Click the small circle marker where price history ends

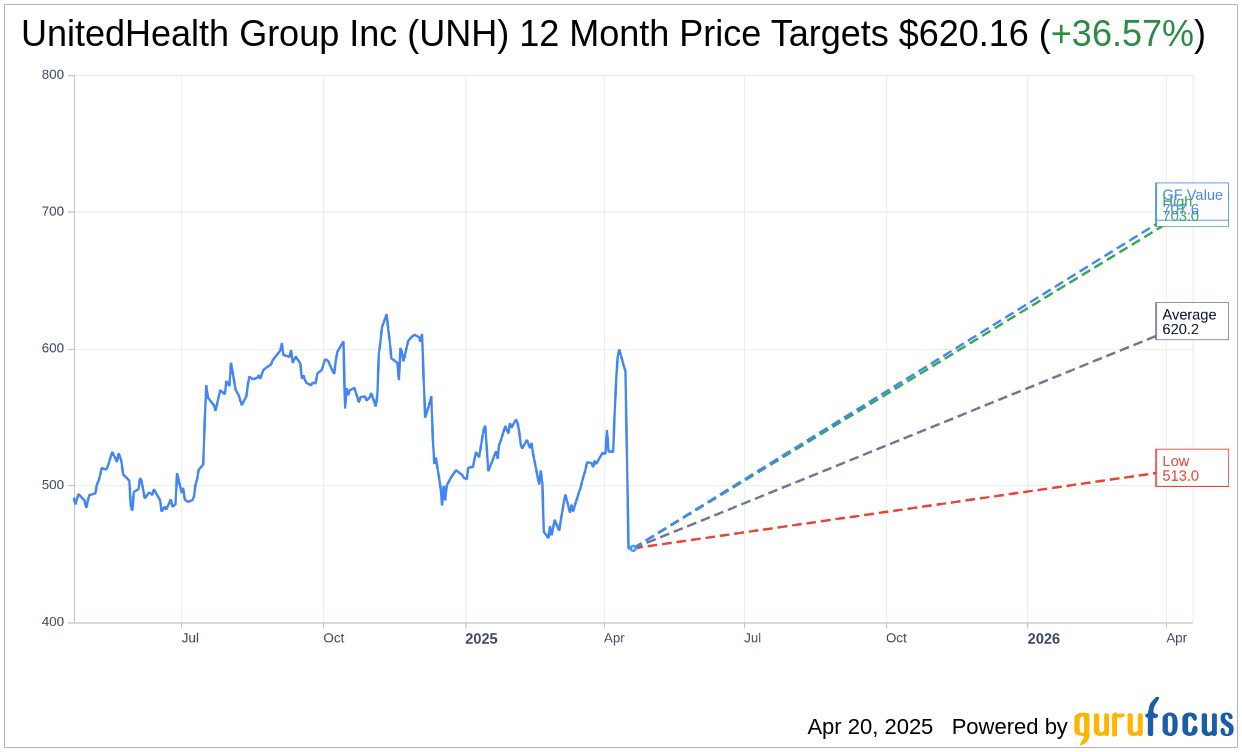[632, 548]
